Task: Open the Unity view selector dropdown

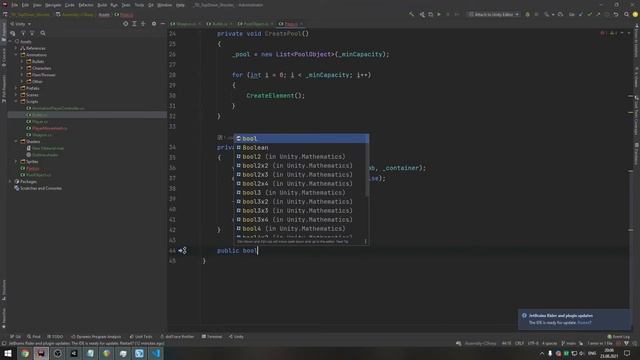Action: 20,24
